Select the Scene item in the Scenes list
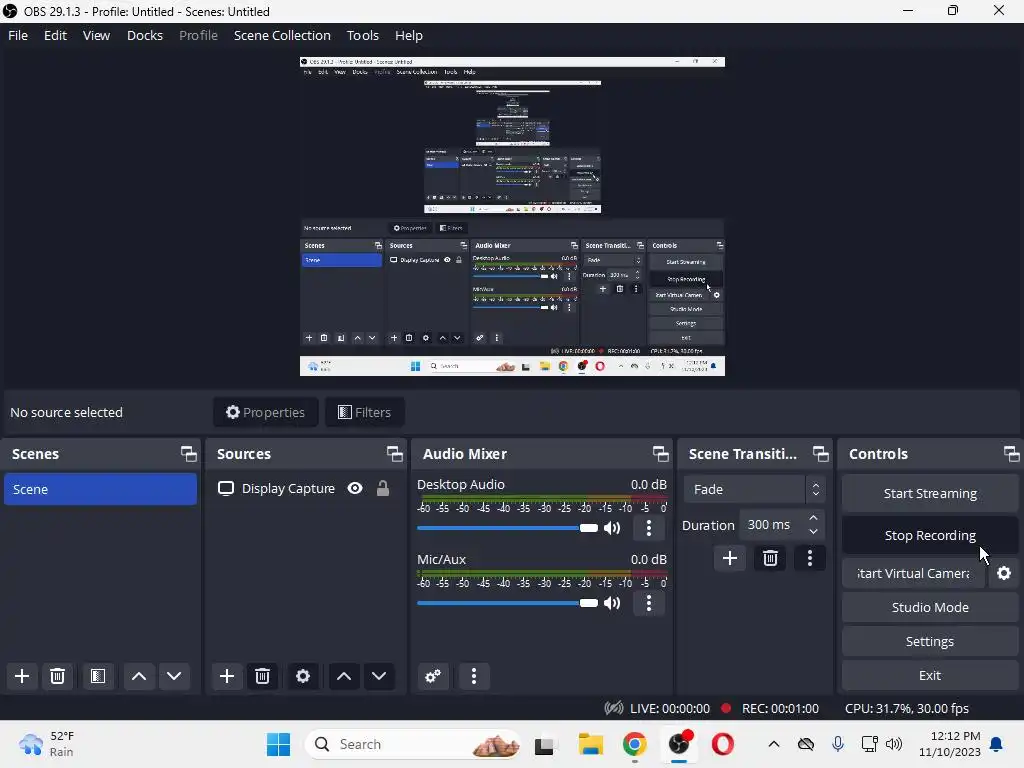The image size is (1024, 768). pos(100,489)
